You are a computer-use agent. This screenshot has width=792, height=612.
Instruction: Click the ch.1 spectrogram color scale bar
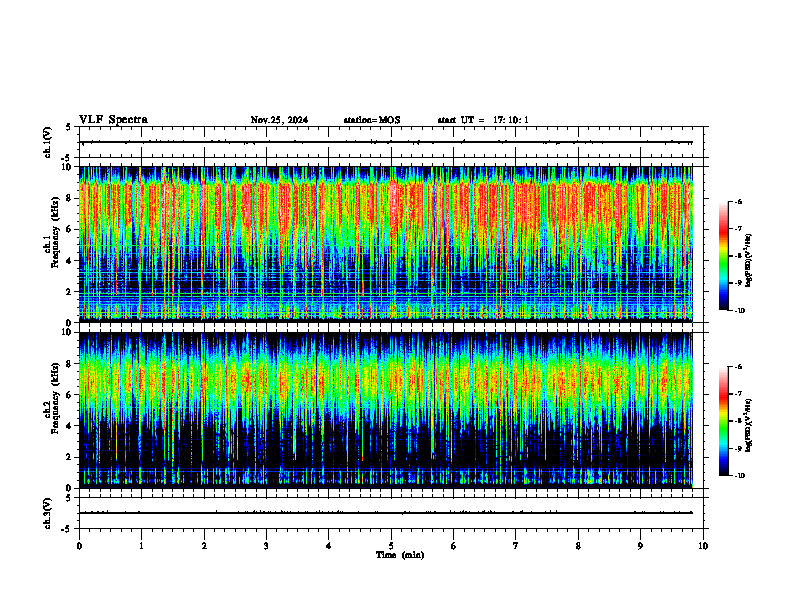tap(723, 256)
